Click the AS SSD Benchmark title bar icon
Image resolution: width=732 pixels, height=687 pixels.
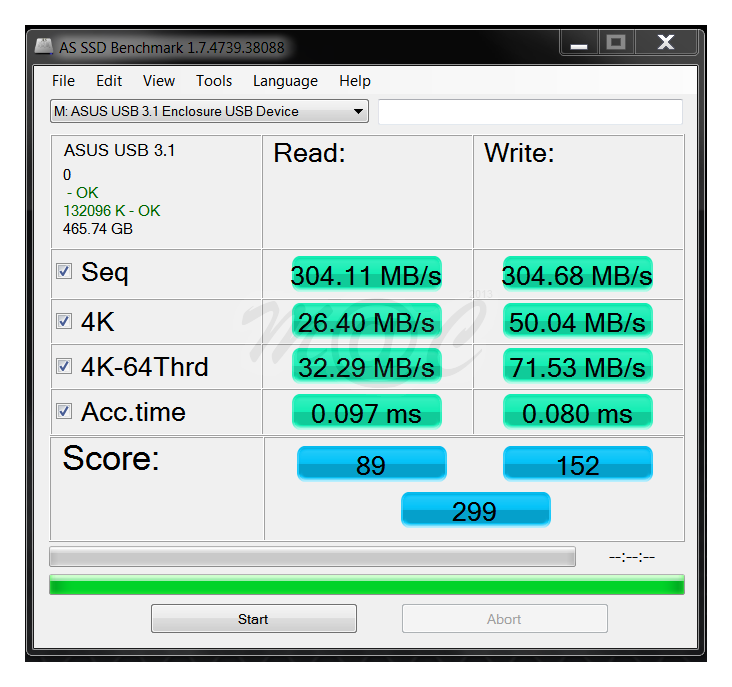[x=44, y=47]
